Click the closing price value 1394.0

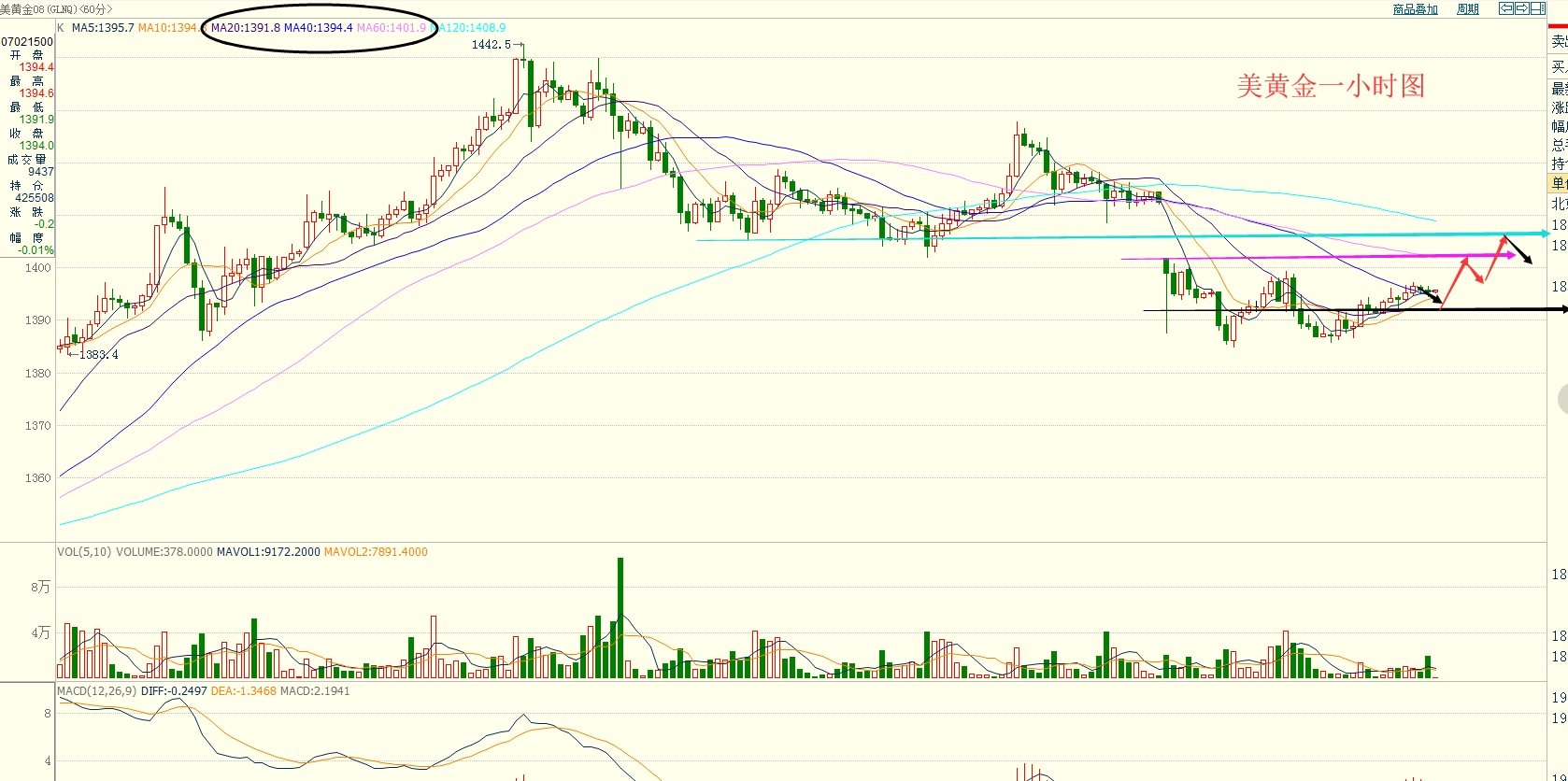tap(37, 146)
